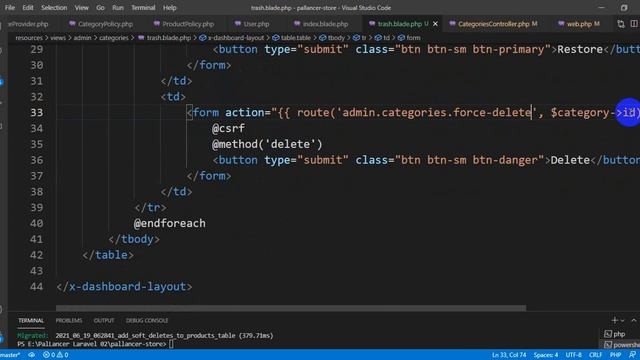Click line number 29 in the gutter
Image resolution: width=640 pixels, height=360 pixels.
[x=36, y=49]
